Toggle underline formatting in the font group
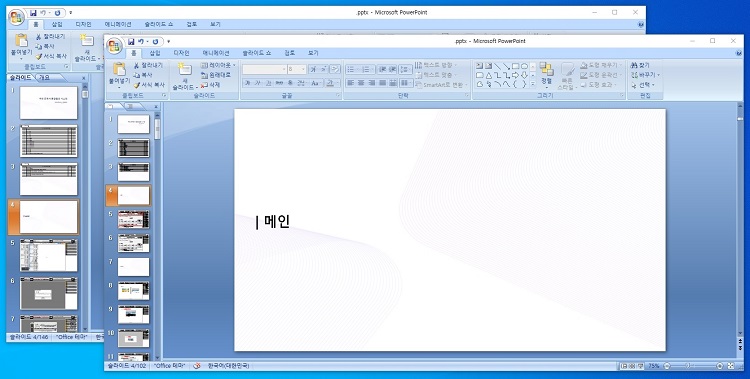 (x=268, y=83)
